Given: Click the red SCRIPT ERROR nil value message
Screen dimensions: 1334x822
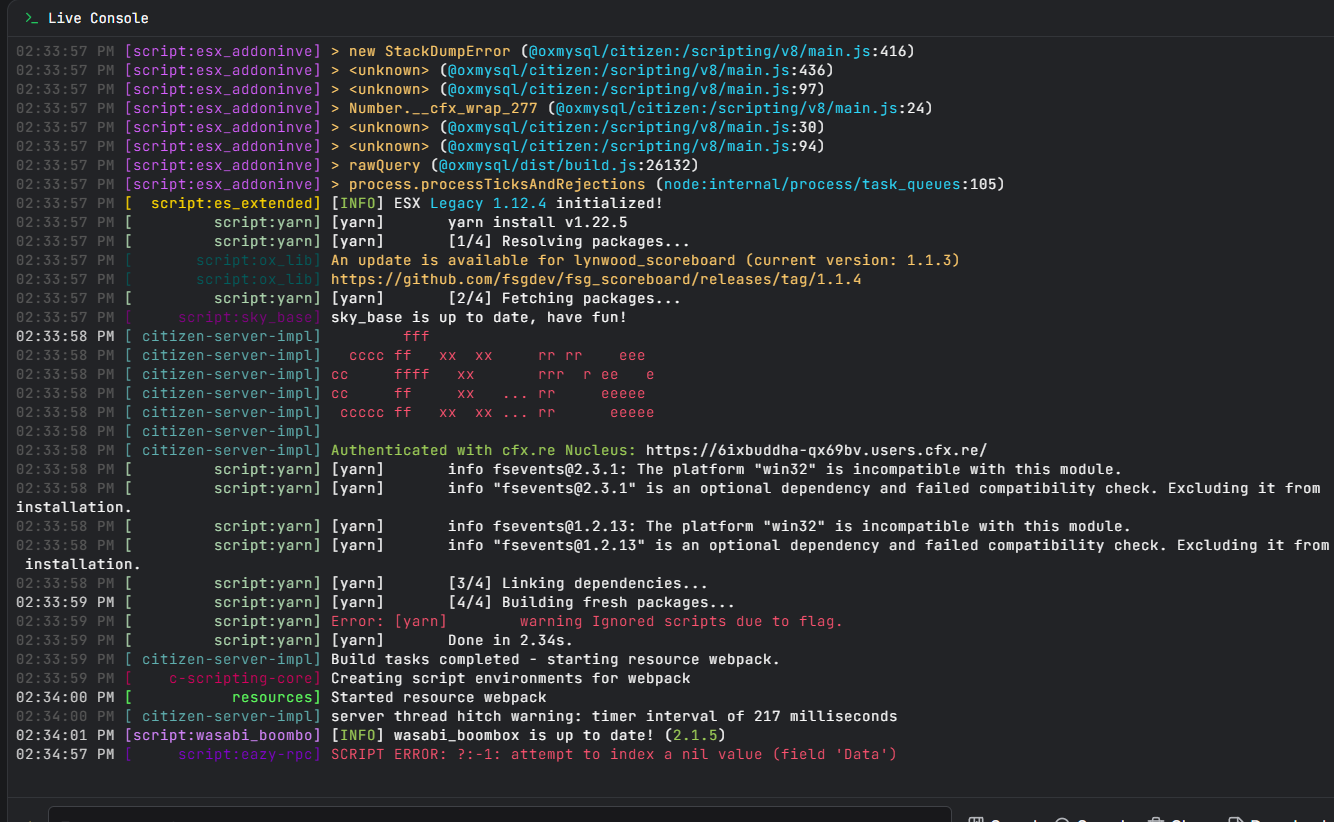Looking at the screenshot, I should click(x=613, y=754).
